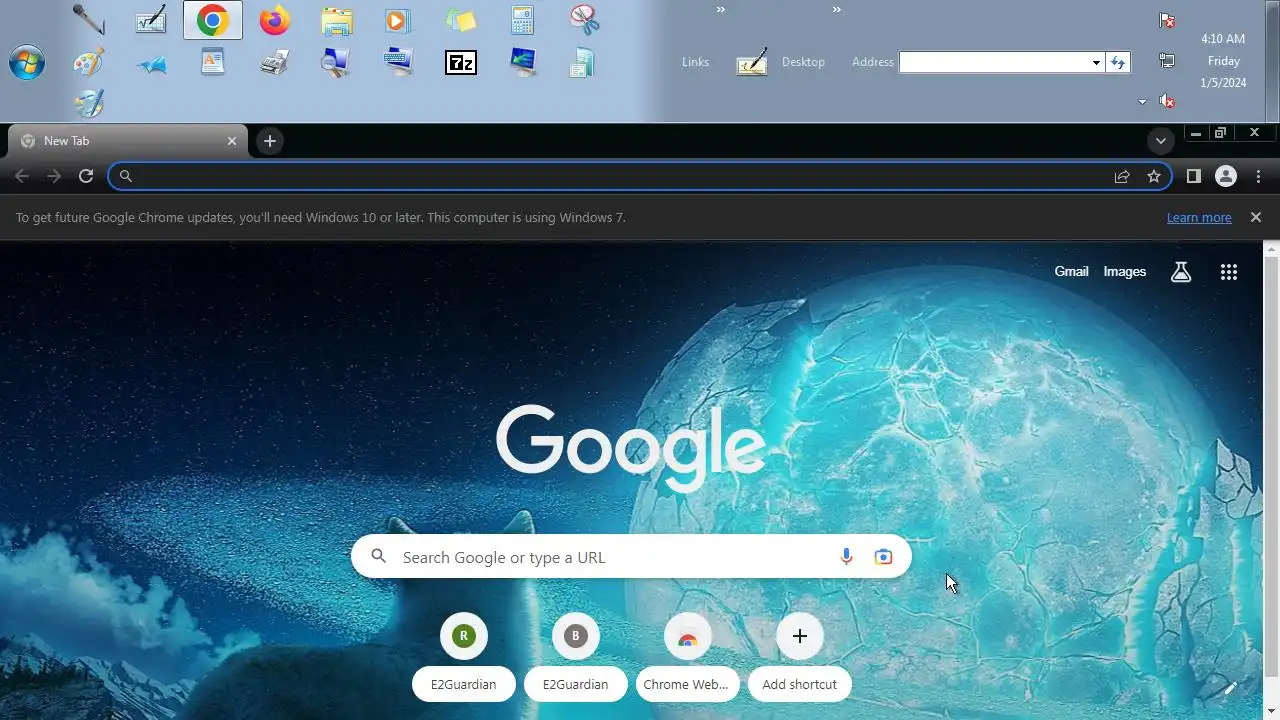Screen dimensions: 1280x720
Task: Open Windows Explorer folder icon
Action: pyautogui.click(x=337, y=20)
